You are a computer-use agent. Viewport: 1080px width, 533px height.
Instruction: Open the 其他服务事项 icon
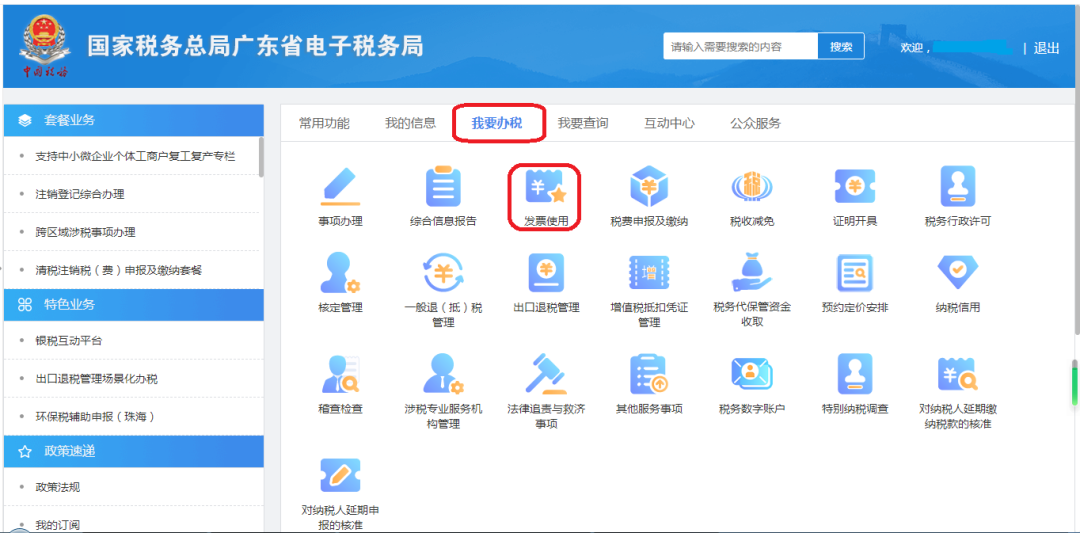point(649,375)
